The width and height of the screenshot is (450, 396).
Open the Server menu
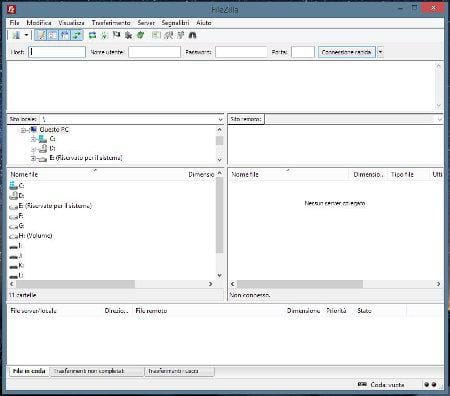coord(146,23)
